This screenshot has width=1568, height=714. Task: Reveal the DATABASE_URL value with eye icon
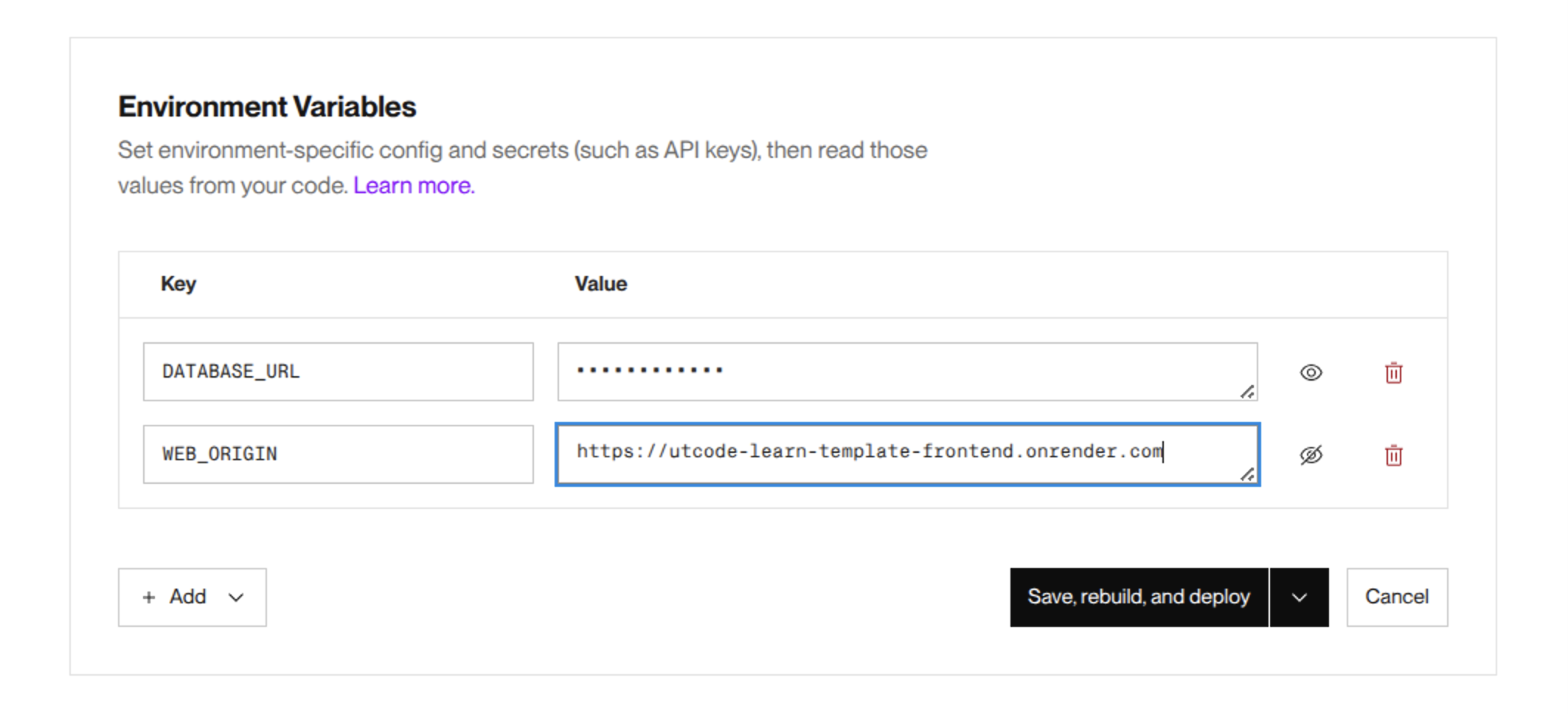coord(1311,372)
